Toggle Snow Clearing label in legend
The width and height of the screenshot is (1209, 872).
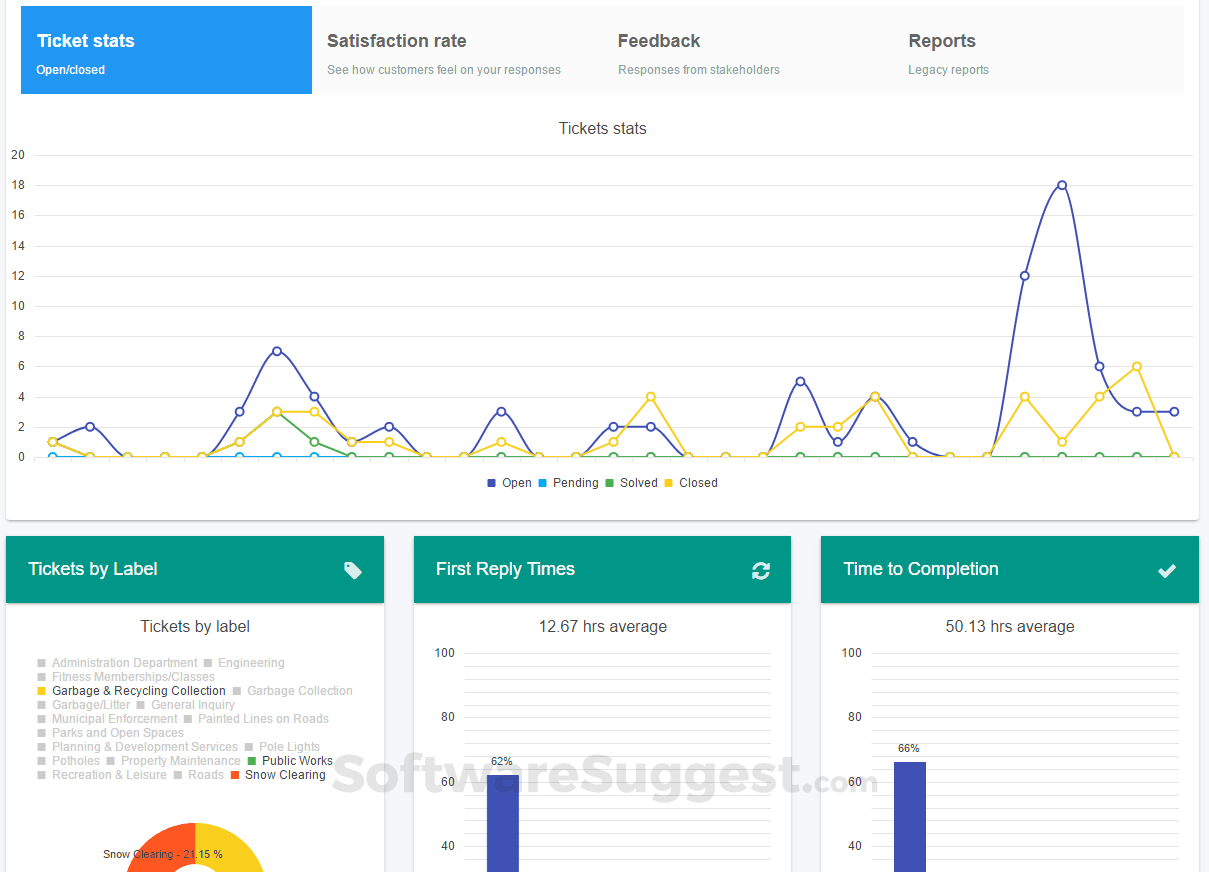[x=278, y=775]
